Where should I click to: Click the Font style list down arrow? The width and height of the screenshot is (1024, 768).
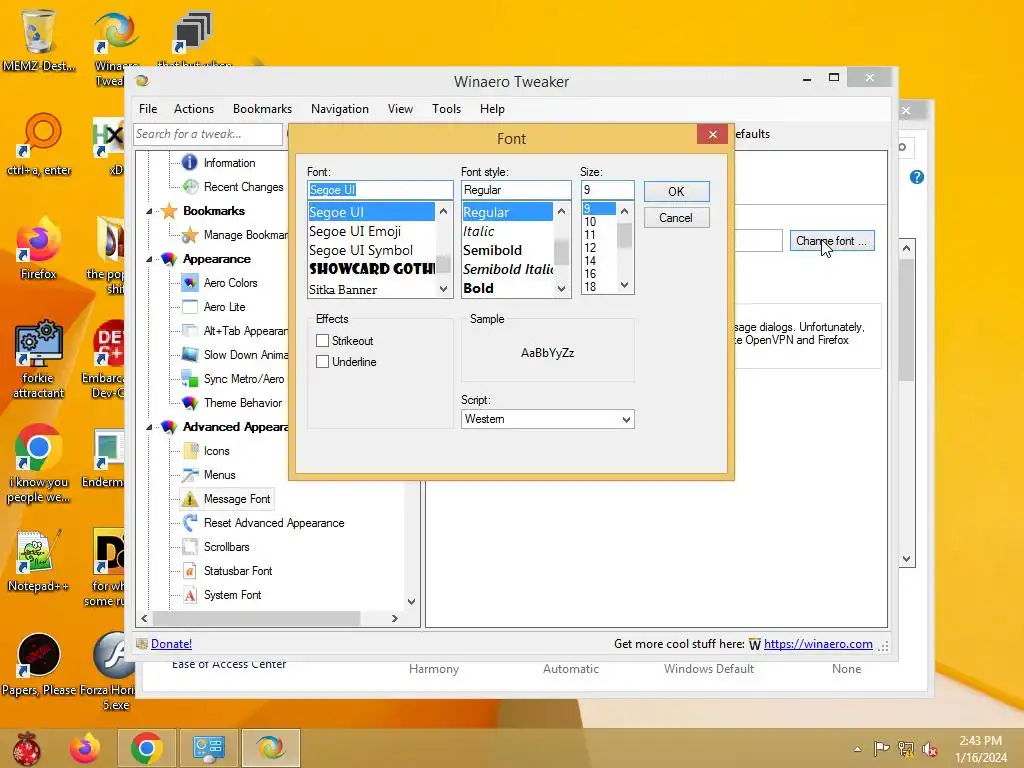[561, 289]
